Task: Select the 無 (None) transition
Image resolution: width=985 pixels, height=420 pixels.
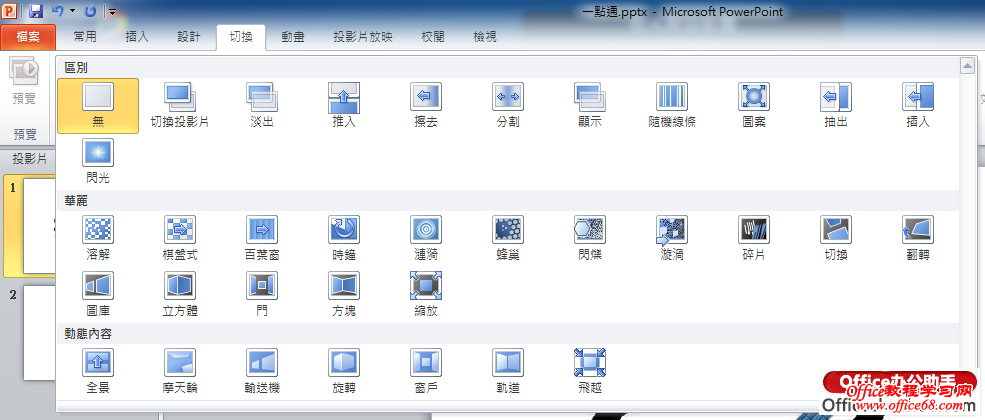Action: tap(98, 106)
